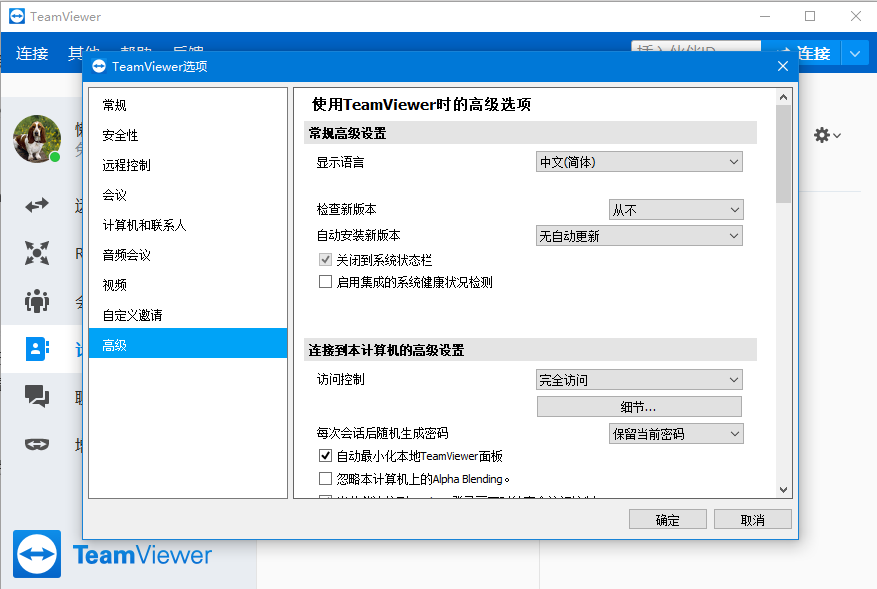Enable 启用集成的系统健康状况检测 checkbox

tap(325, 281)
